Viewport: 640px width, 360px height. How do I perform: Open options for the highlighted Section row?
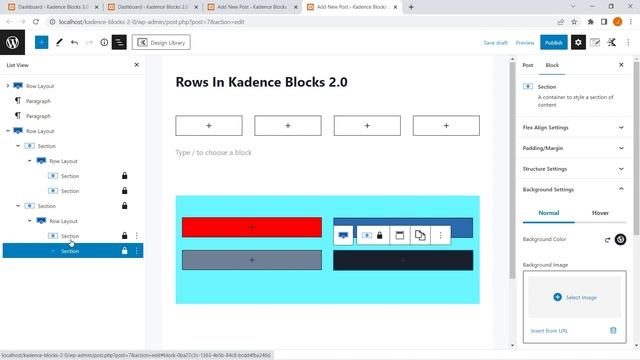coord(137,251)
